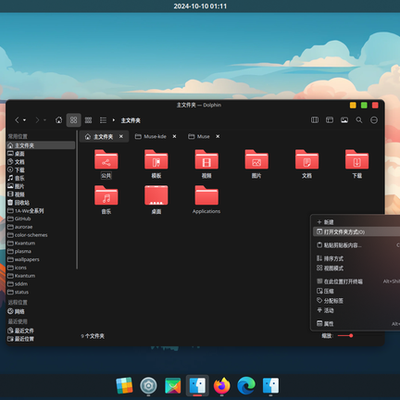Viewport: 400px width, 400px height.
Task: Select the 公共 folder icon
Action: [106, 160]
